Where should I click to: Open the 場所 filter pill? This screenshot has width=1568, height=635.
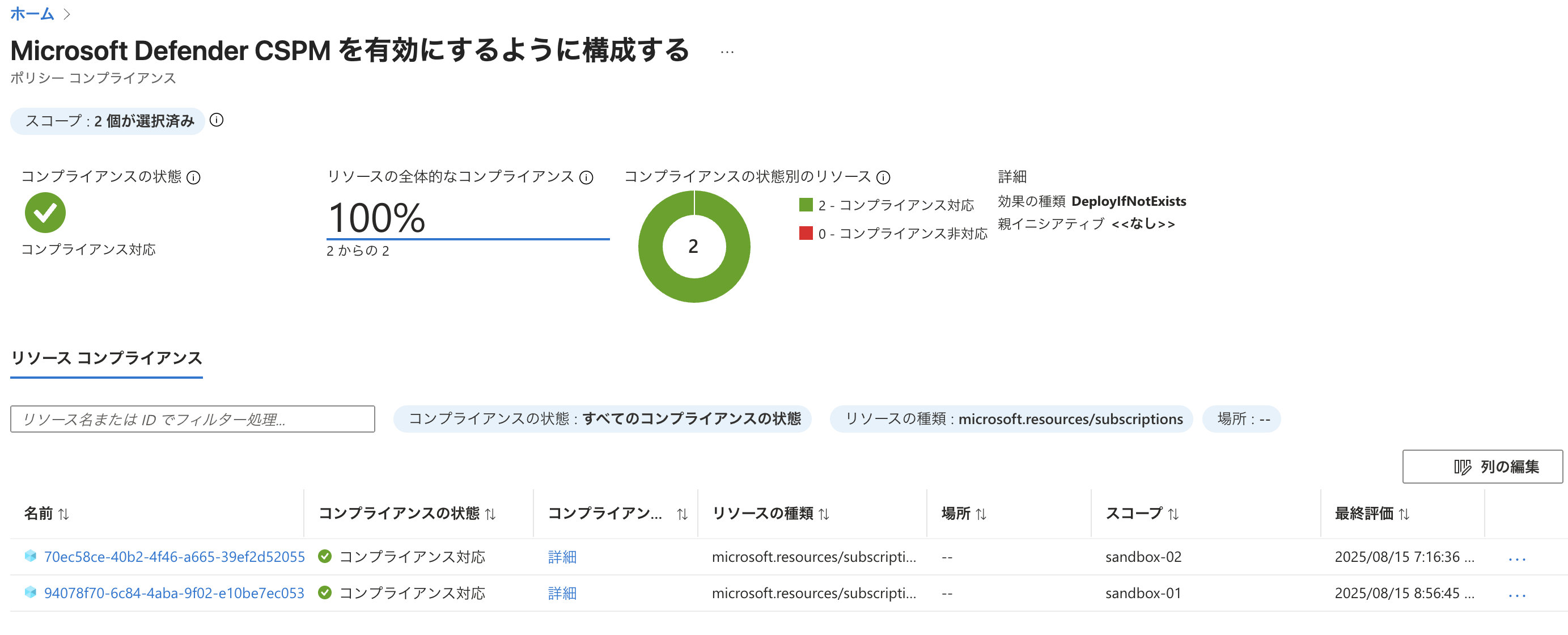1241,419
